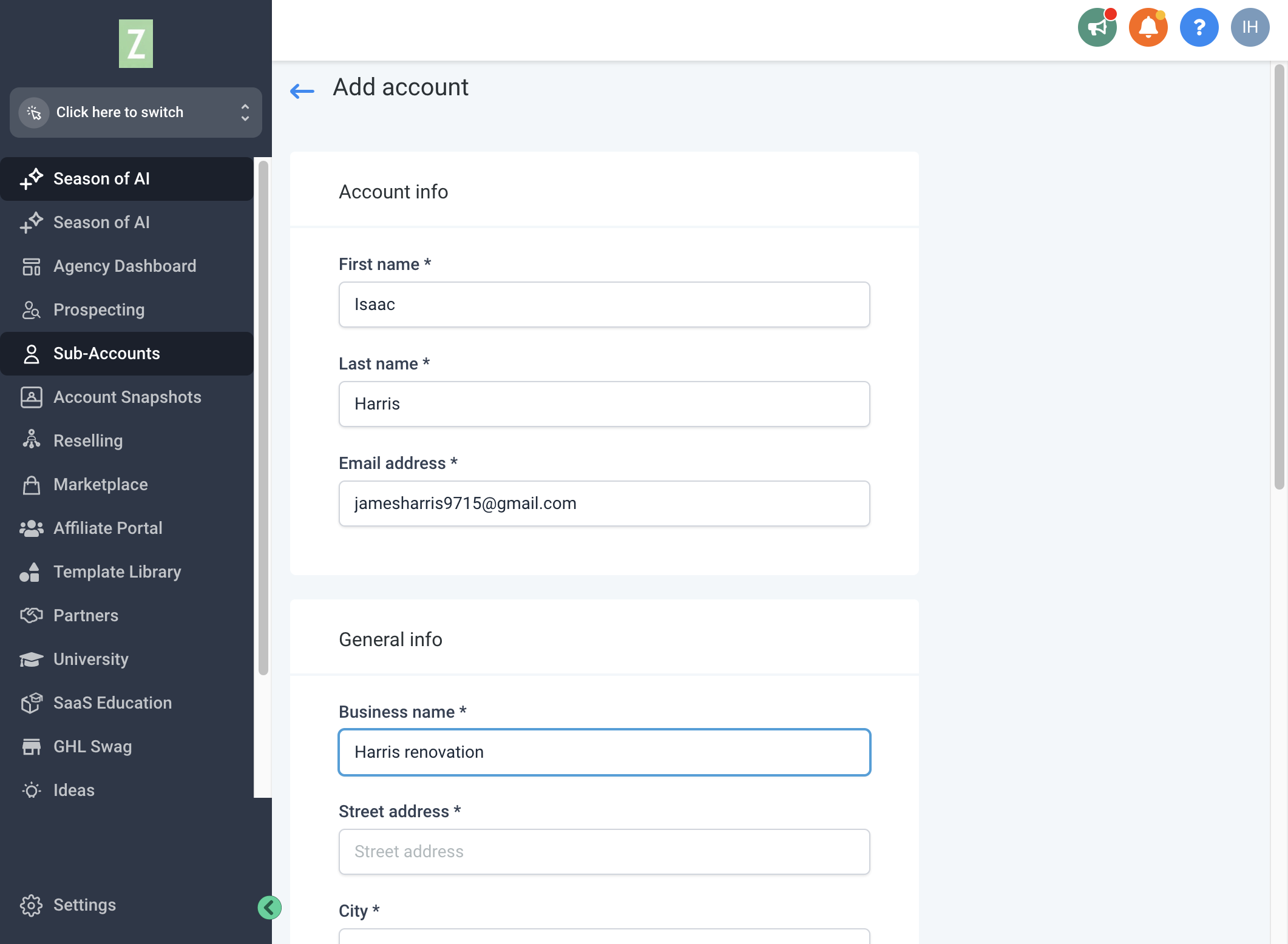
Task: Click the Affiliate Portal people icon
Action: [x=31, y=528]
